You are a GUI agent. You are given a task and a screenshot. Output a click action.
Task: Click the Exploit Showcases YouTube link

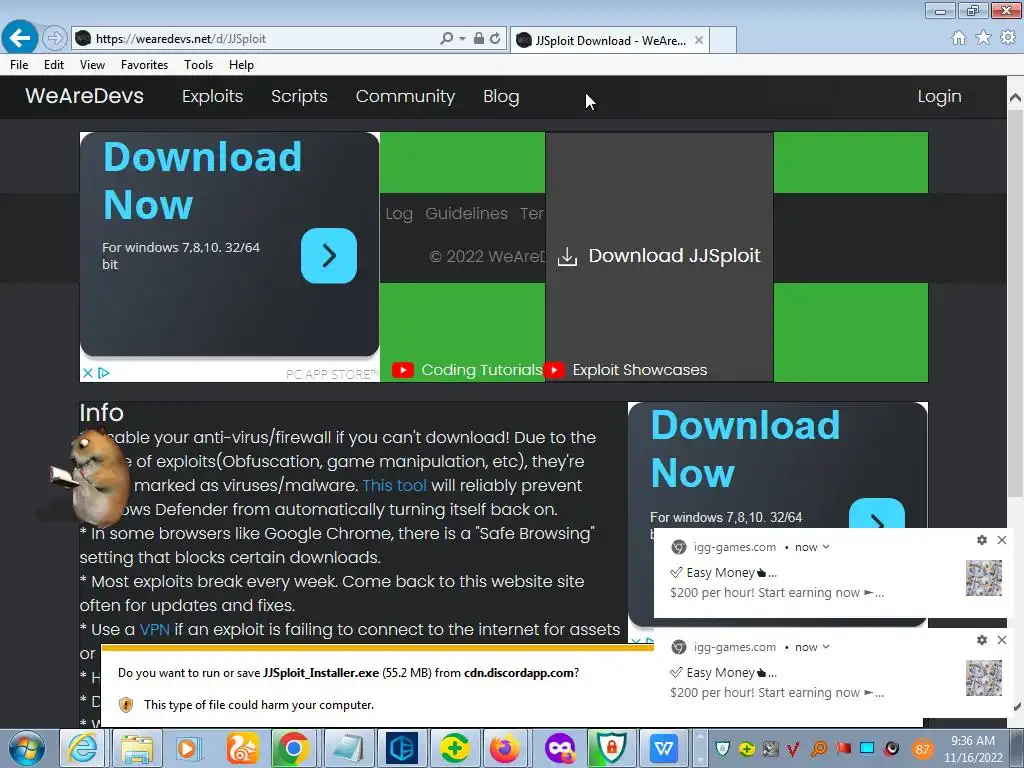coord(626,370)
